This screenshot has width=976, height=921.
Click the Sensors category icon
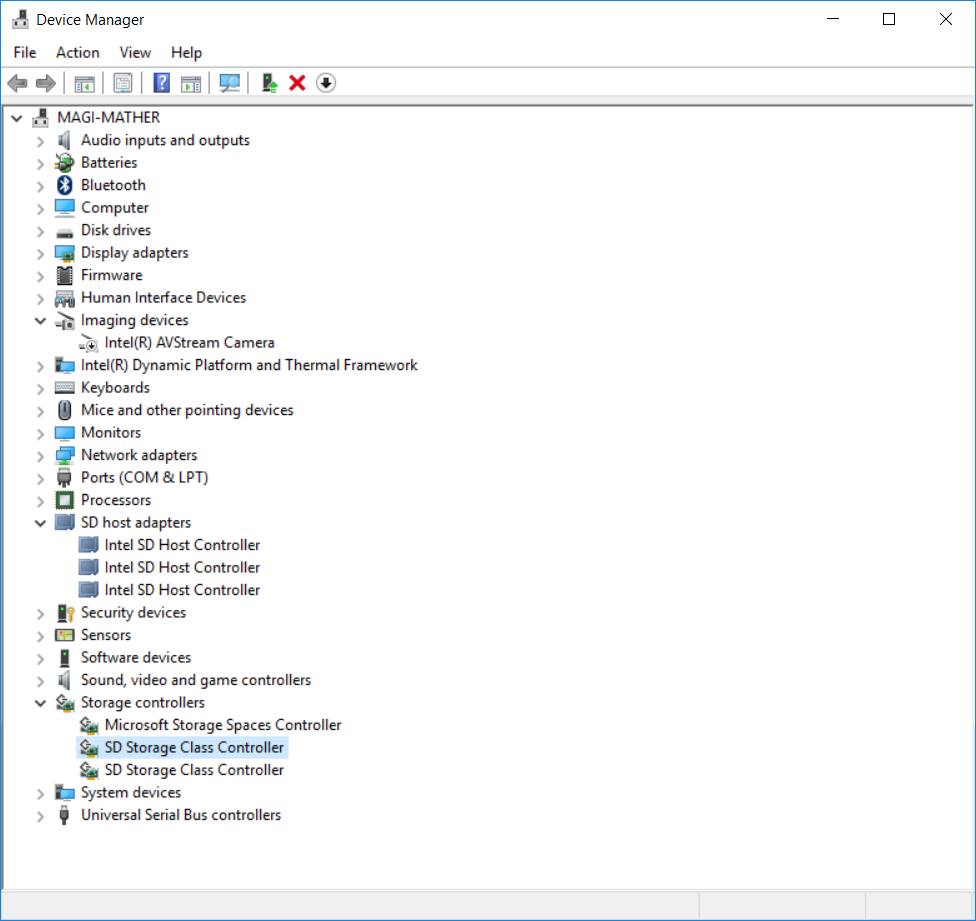(64, 635)
